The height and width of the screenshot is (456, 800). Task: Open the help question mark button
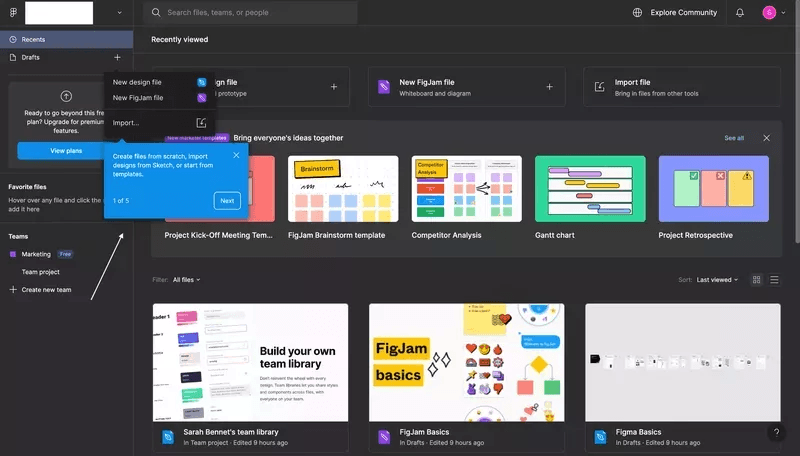[x=777, y=433]
